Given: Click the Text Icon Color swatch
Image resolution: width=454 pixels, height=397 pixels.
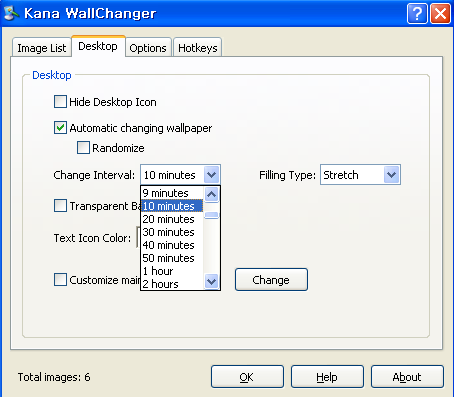Looking at the screenshot, I should [x=138, y=237].
